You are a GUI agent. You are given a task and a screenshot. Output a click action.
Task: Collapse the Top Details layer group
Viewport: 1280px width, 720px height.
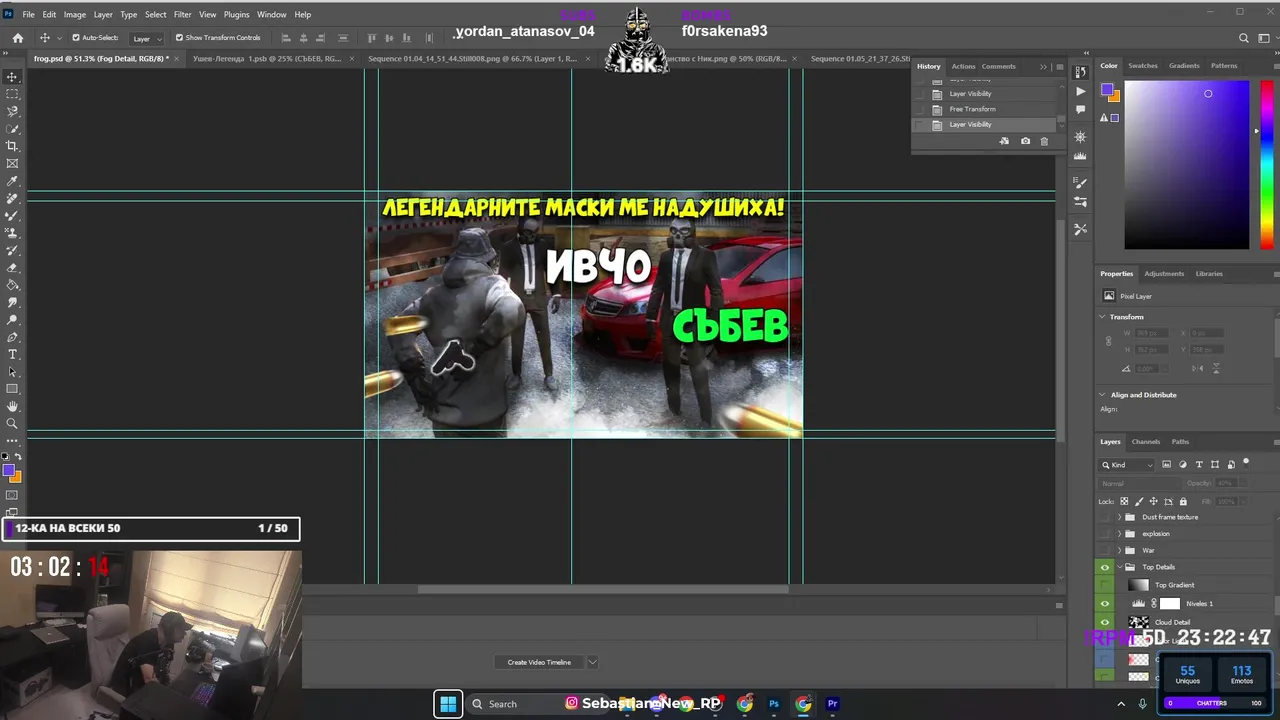pyautogui.click(x=1119, y=567)
